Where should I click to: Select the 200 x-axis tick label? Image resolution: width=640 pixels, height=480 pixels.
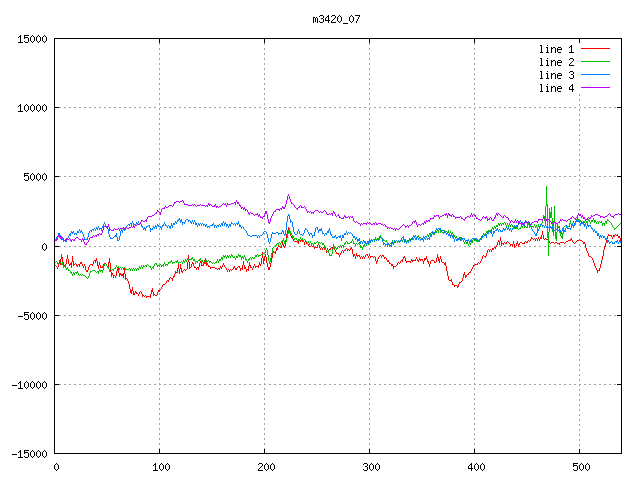(265, 467)
